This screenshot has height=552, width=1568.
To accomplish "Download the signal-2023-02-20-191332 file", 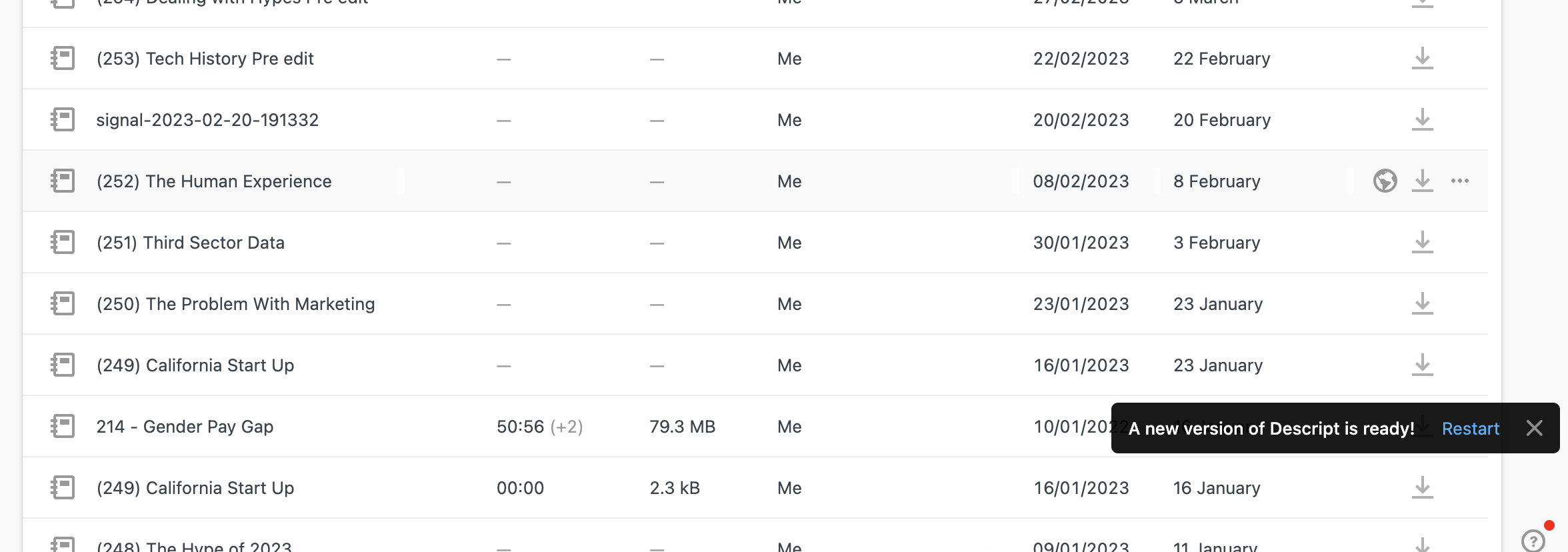I will pyautogui.click(x=1422, y=120).
